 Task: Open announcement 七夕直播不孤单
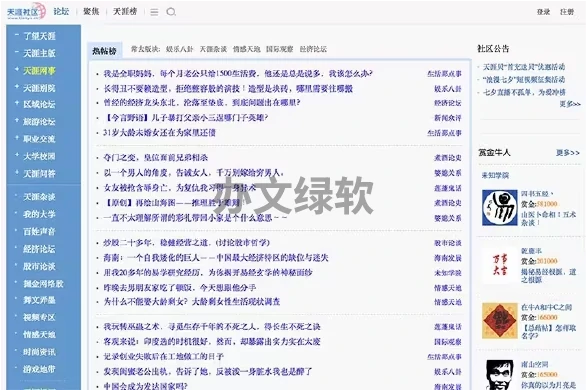[x=524, y=92]
